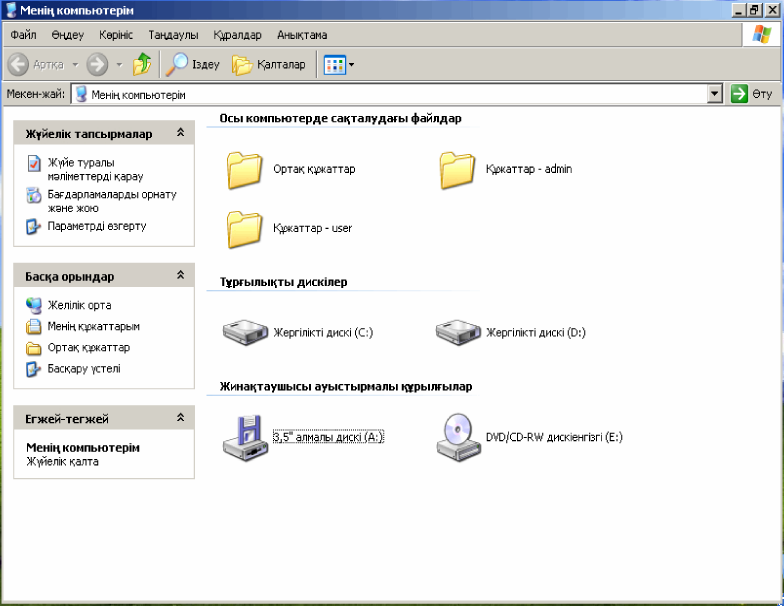Open the Көрініс menu
Screen dimensions: 784x606
pos(116,35)
